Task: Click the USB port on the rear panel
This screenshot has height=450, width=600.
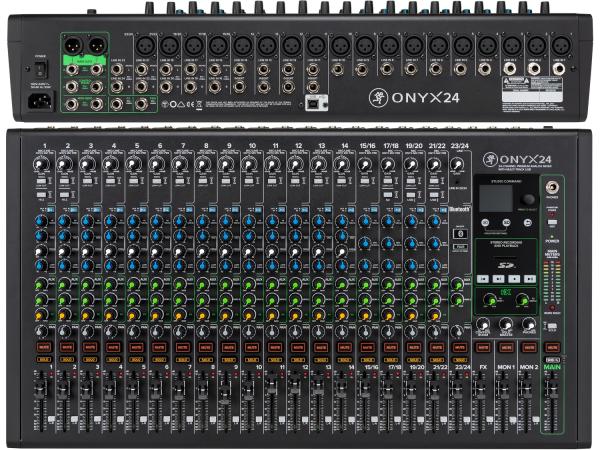Action: [315, 102]
